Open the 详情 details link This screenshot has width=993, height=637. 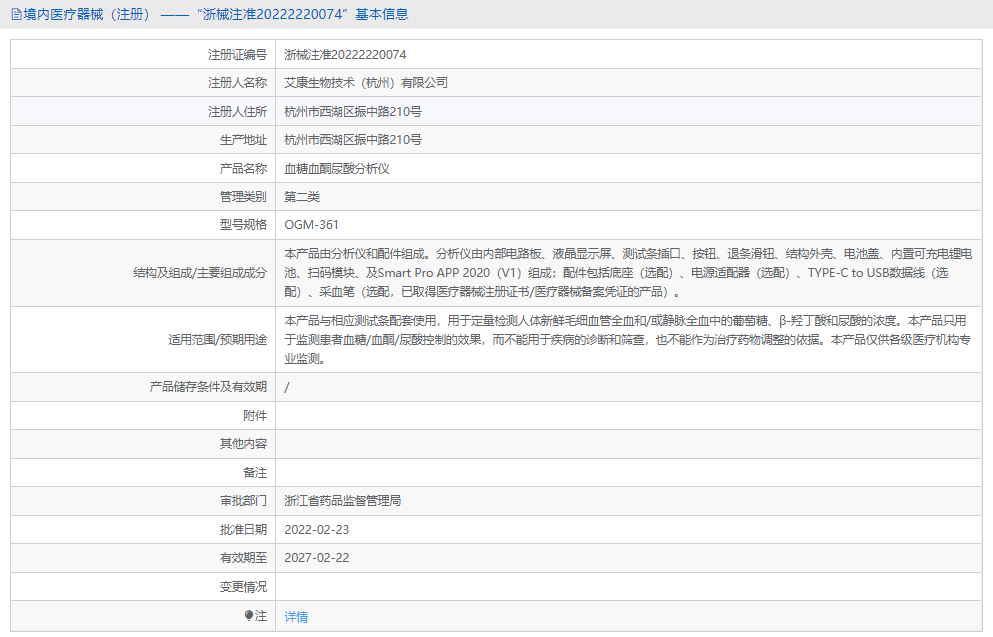pos(295,617)
